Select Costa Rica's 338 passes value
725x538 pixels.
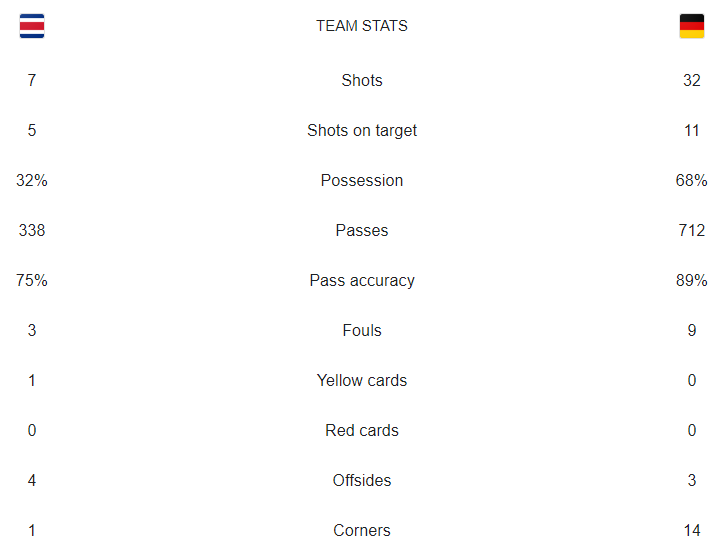pyautogui.click(x=32, y=230)
